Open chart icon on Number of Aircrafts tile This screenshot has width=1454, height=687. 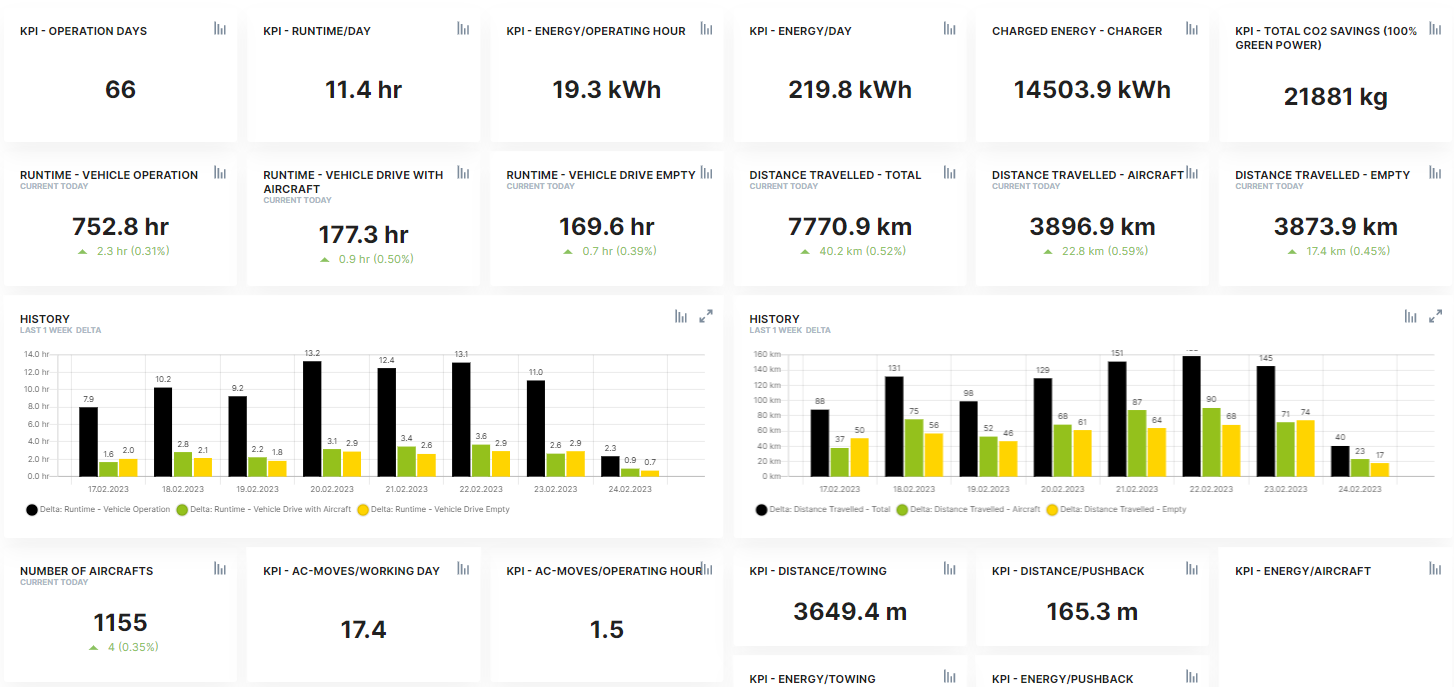point(220,569)
